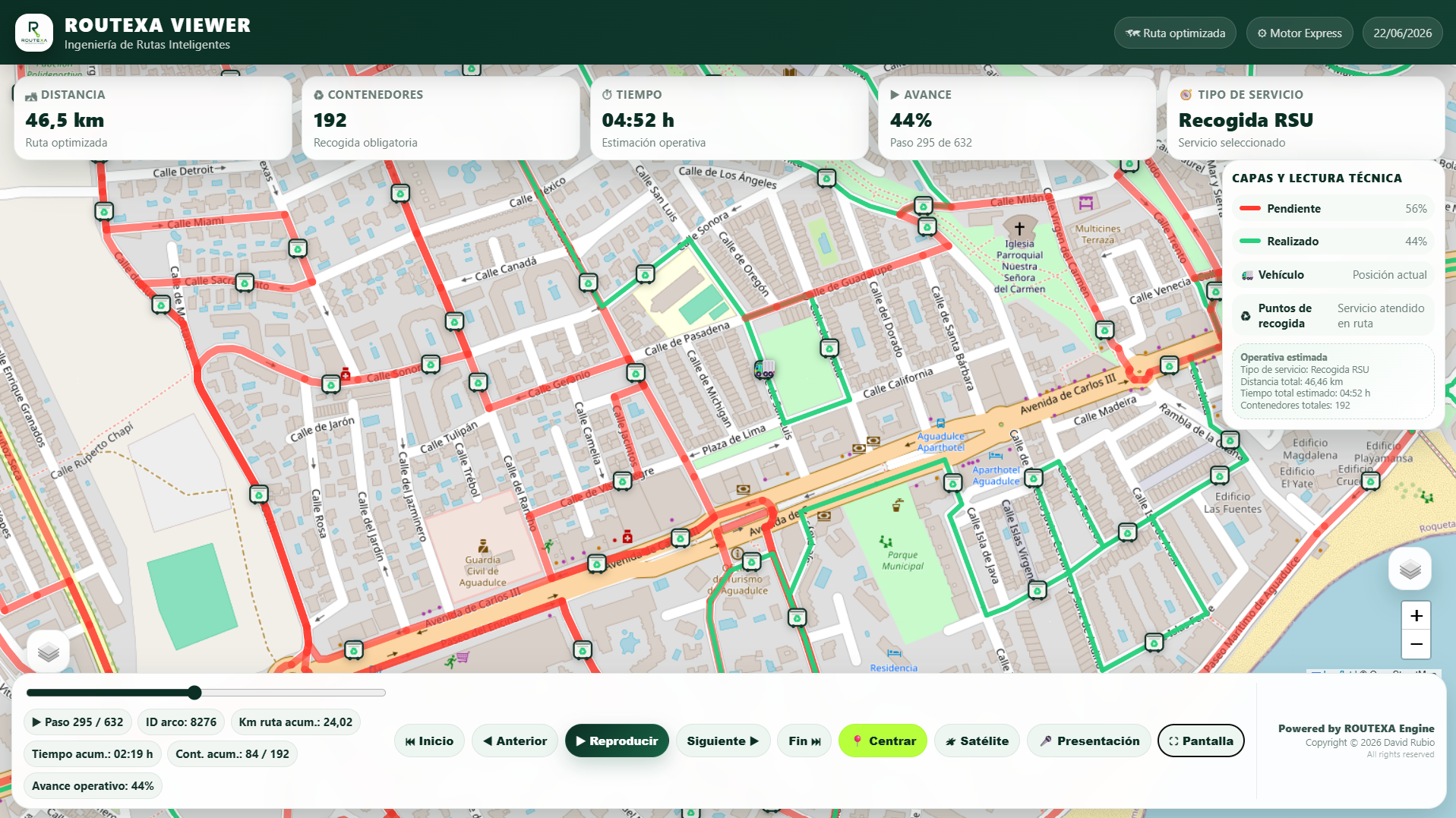Click container marker on Calle Sacramento

pos(245,283)
